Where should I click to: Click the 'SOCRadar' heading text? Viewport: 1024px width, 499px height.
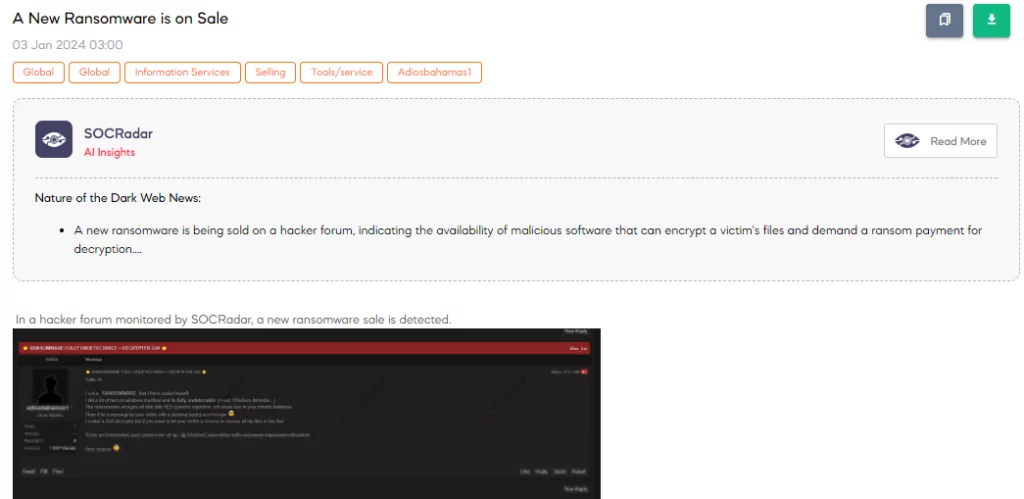[118, 133]
